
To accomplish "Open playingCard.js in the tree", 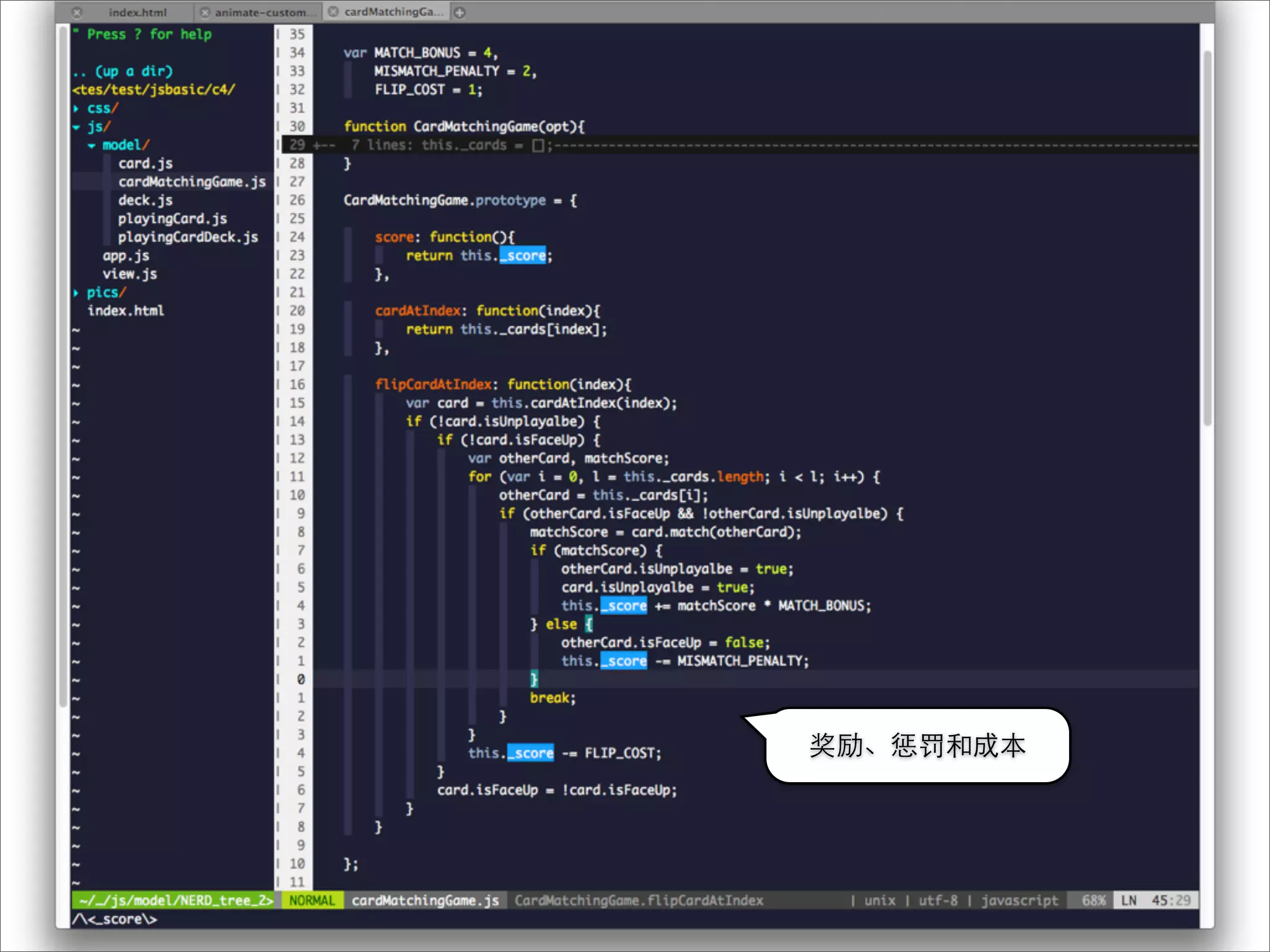I will 172,219.
